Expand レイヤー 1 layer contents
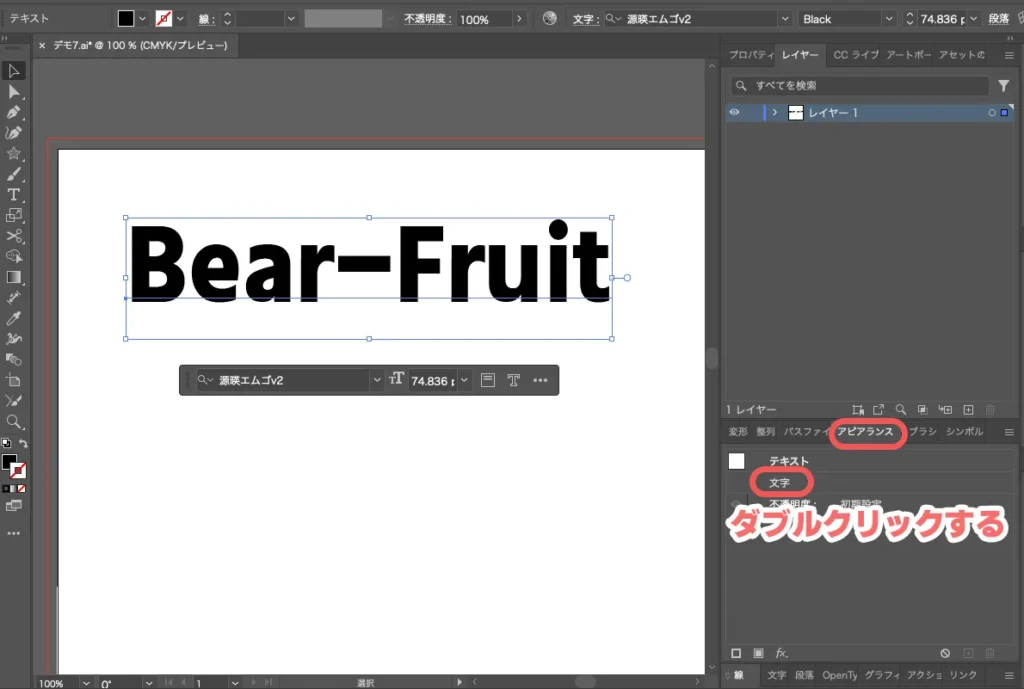The height and width of the screenshot is (689, 1024). pos(774,113)
